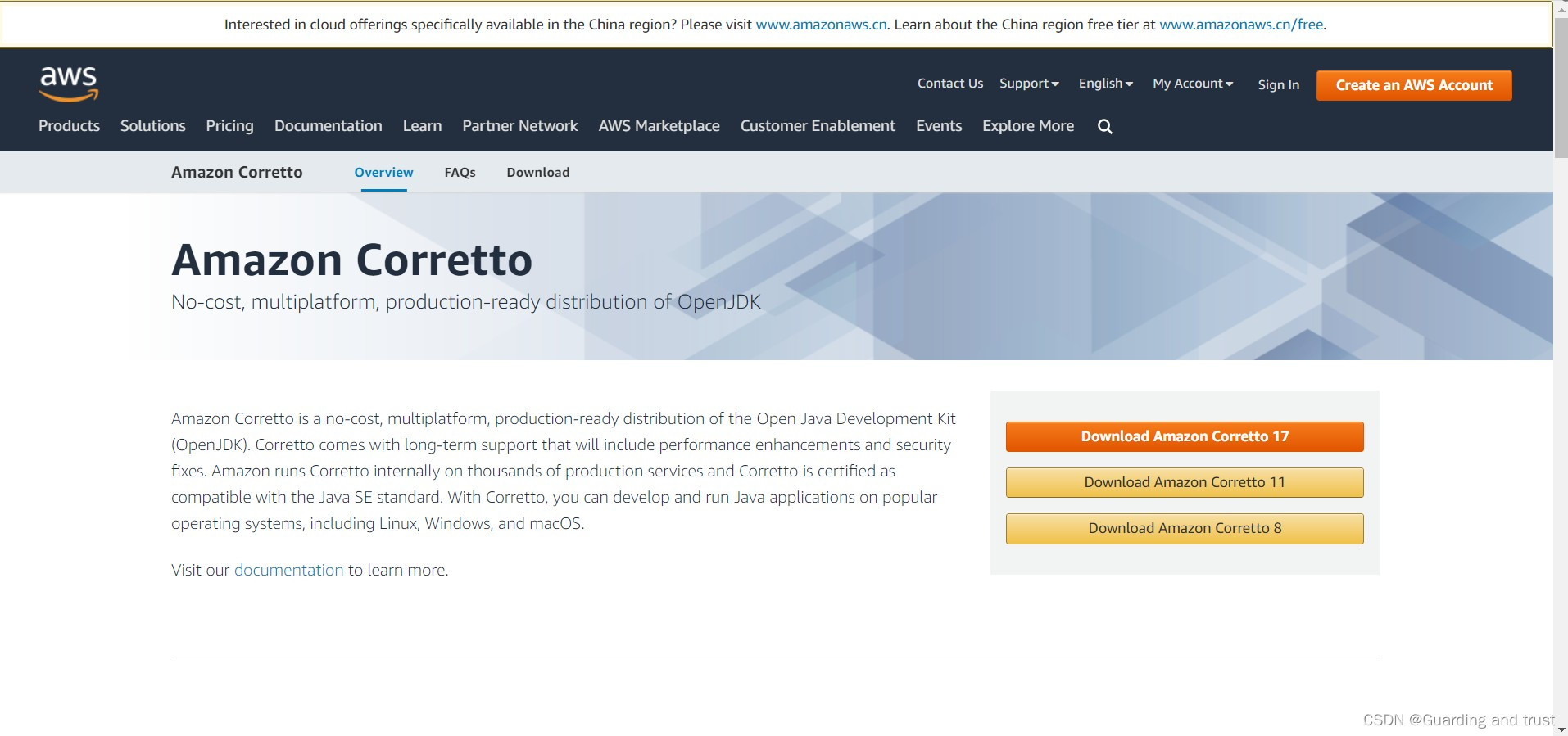Image resolution: width=1568 pixels, height=736 pixels.
Task: Select the Learn menu item
Action: point(422,126)
